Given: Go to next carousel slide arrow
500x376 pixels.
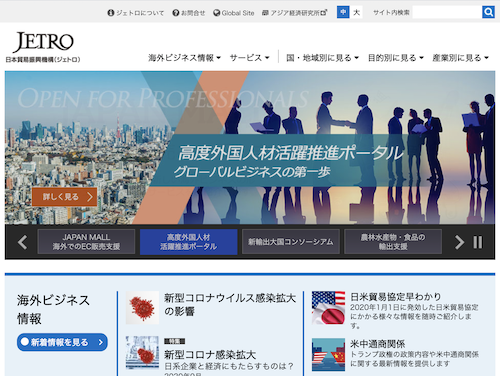Looking at the screenshot, I should 459,242.
